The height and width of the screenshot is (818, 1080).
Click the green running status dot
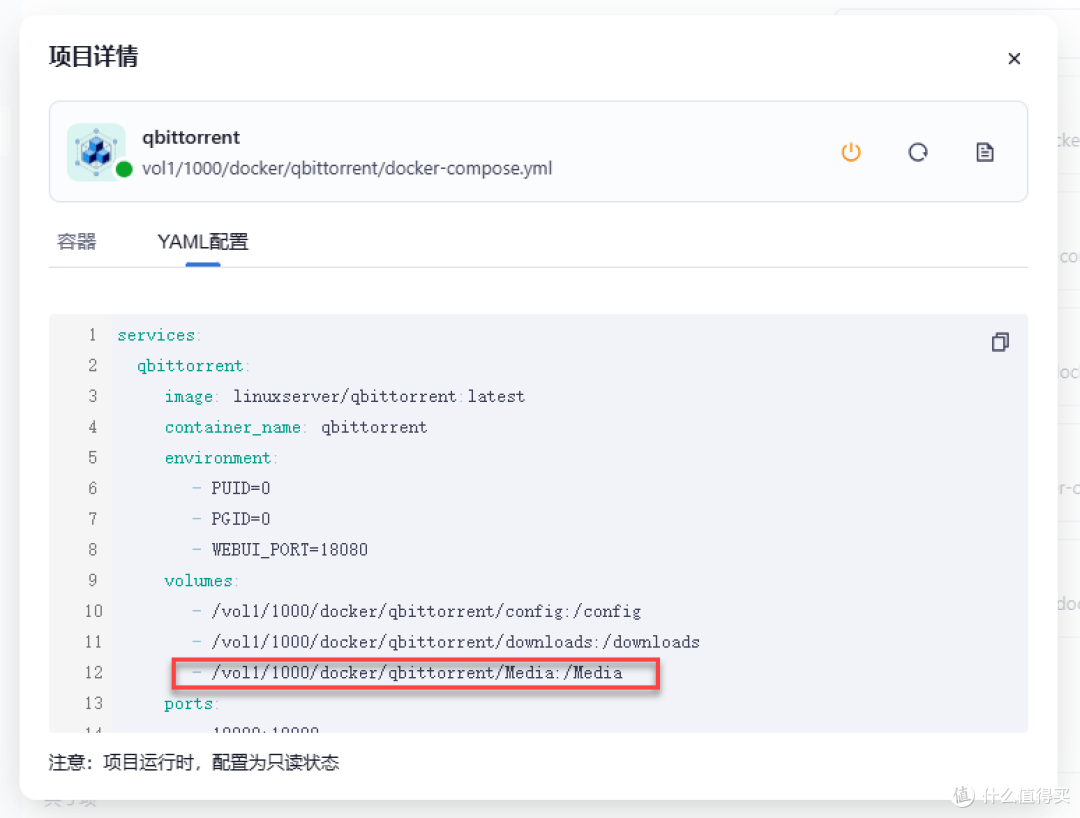point(124,169)
